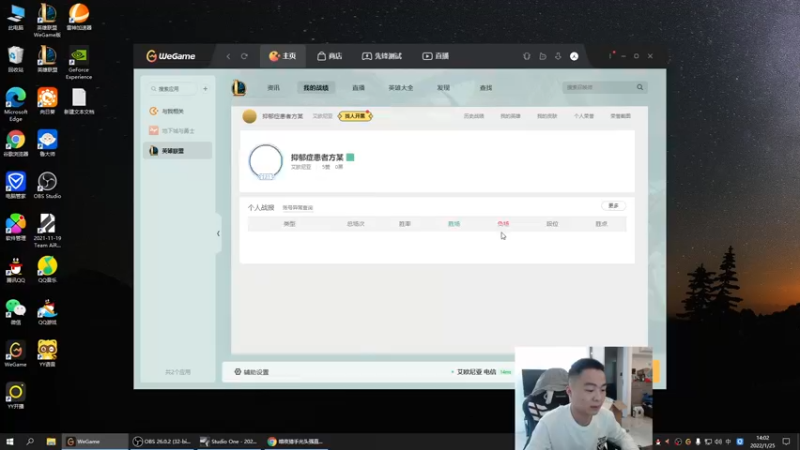Switch to OBS in the taskbar
Viewport: 800px width, 450px height.
pyautogui.click(x=160, y=441)
